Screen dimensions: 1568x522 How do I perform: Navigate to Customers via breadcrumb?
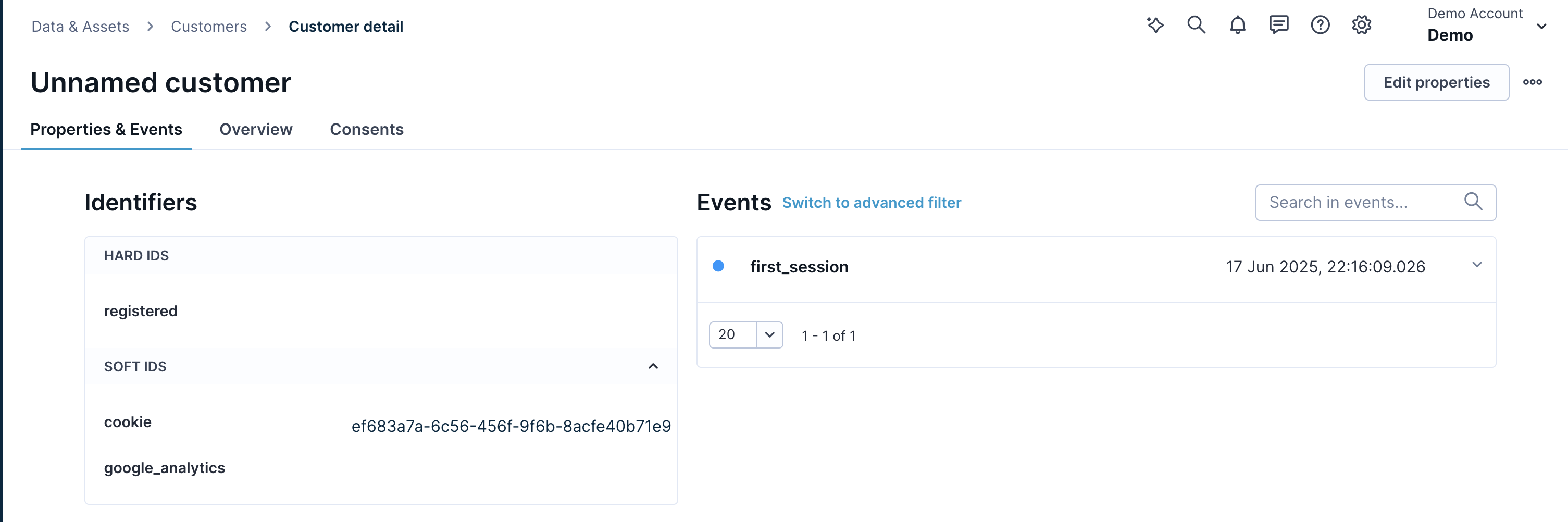coord(209,26)
